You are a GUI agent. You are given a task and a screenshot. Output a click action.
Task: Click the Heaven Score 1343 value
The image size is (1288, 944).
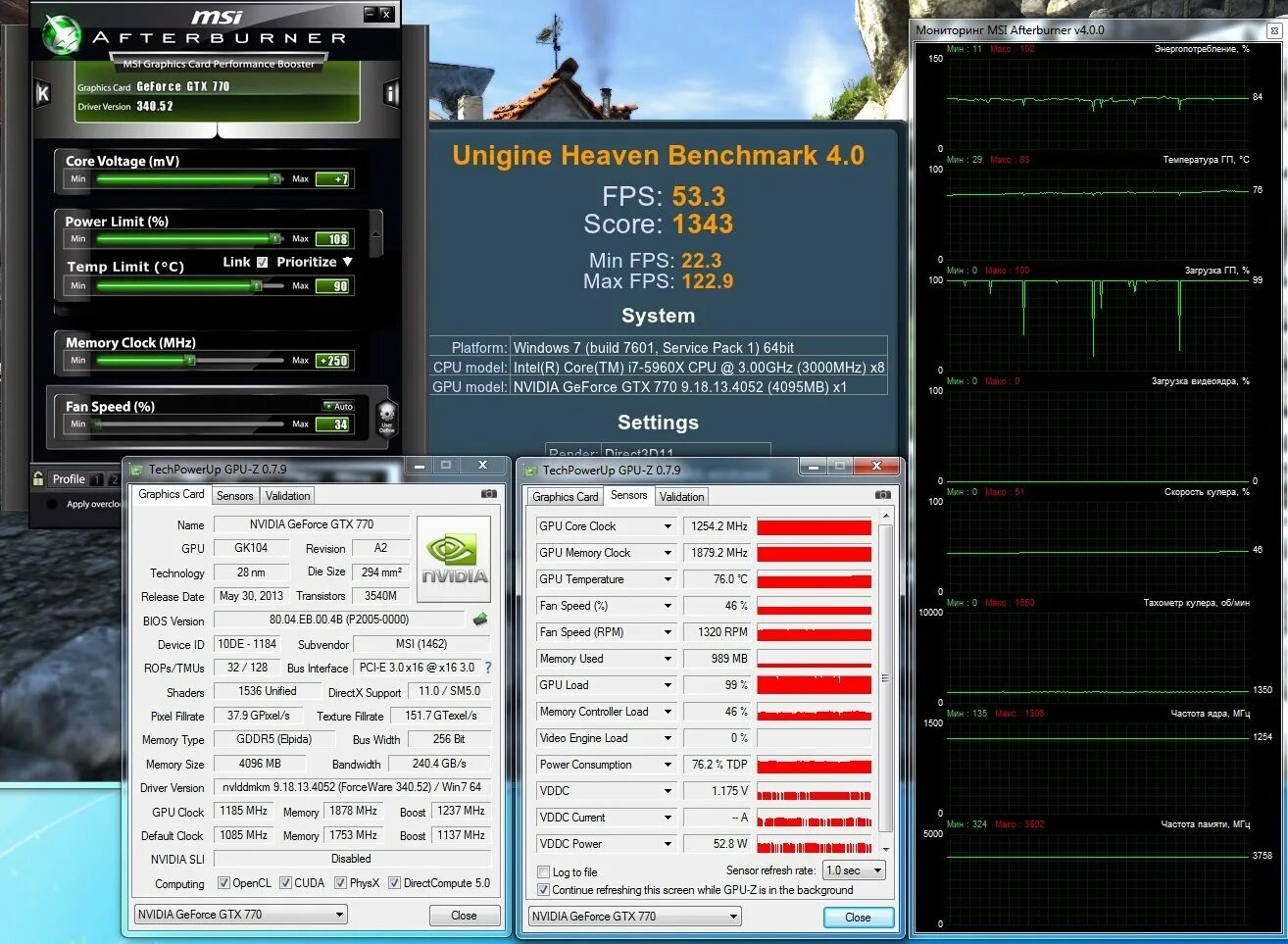point(702,224)
